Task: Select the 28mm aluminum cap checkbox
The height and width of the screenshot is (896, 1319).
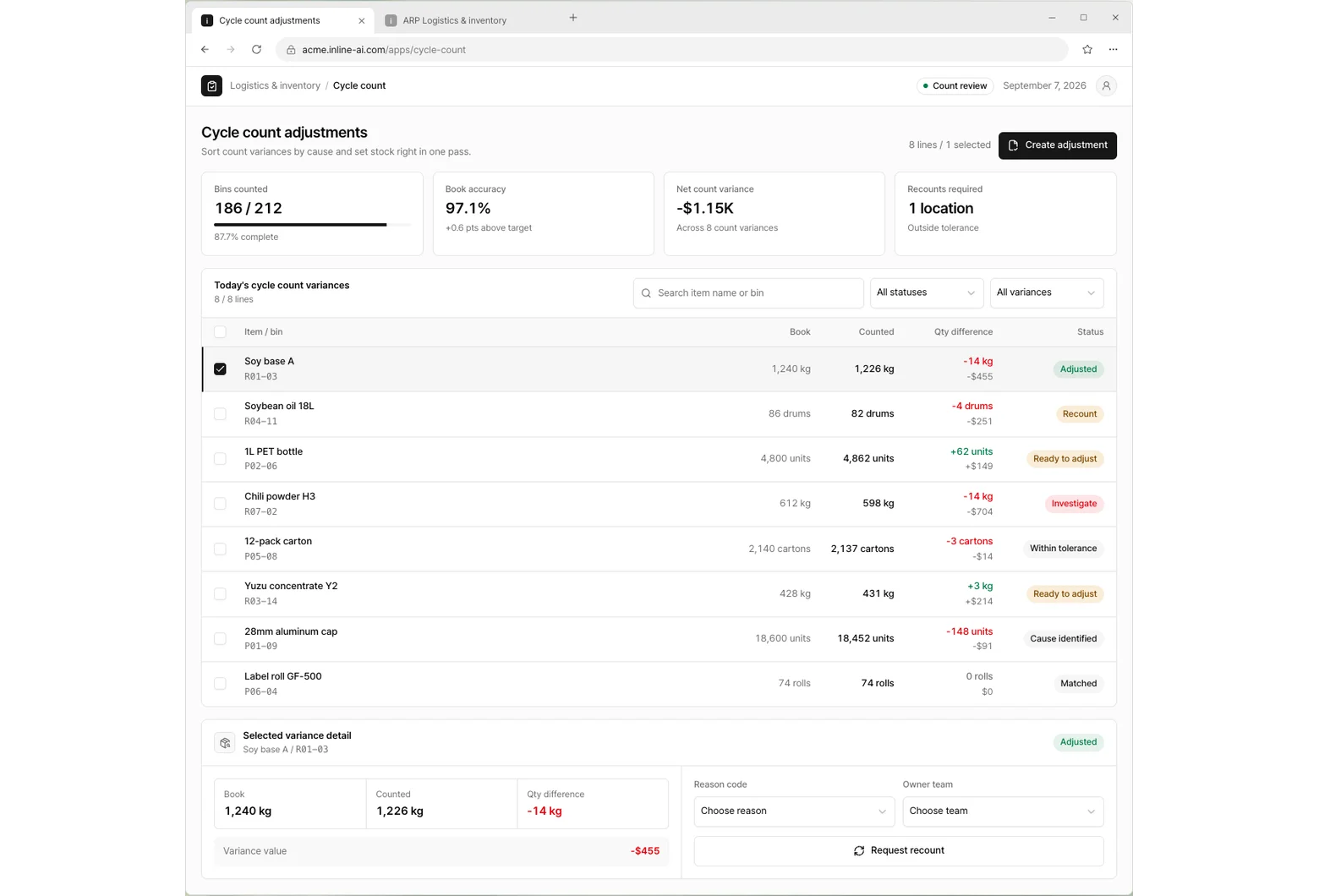Action: [220, 639]
